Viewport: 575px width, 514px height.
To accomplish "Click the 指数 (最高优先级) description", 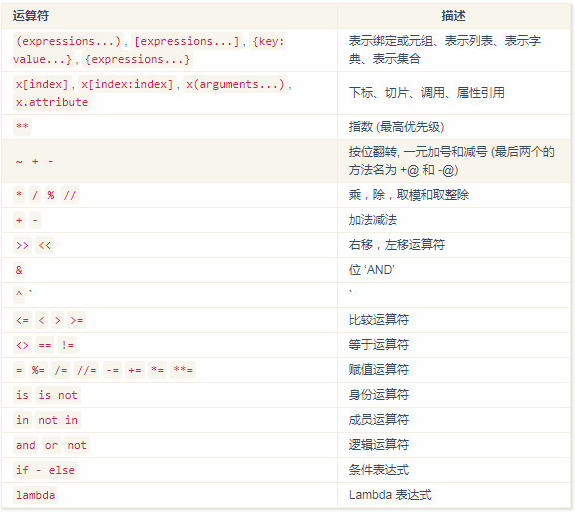I will pos(396,127).
